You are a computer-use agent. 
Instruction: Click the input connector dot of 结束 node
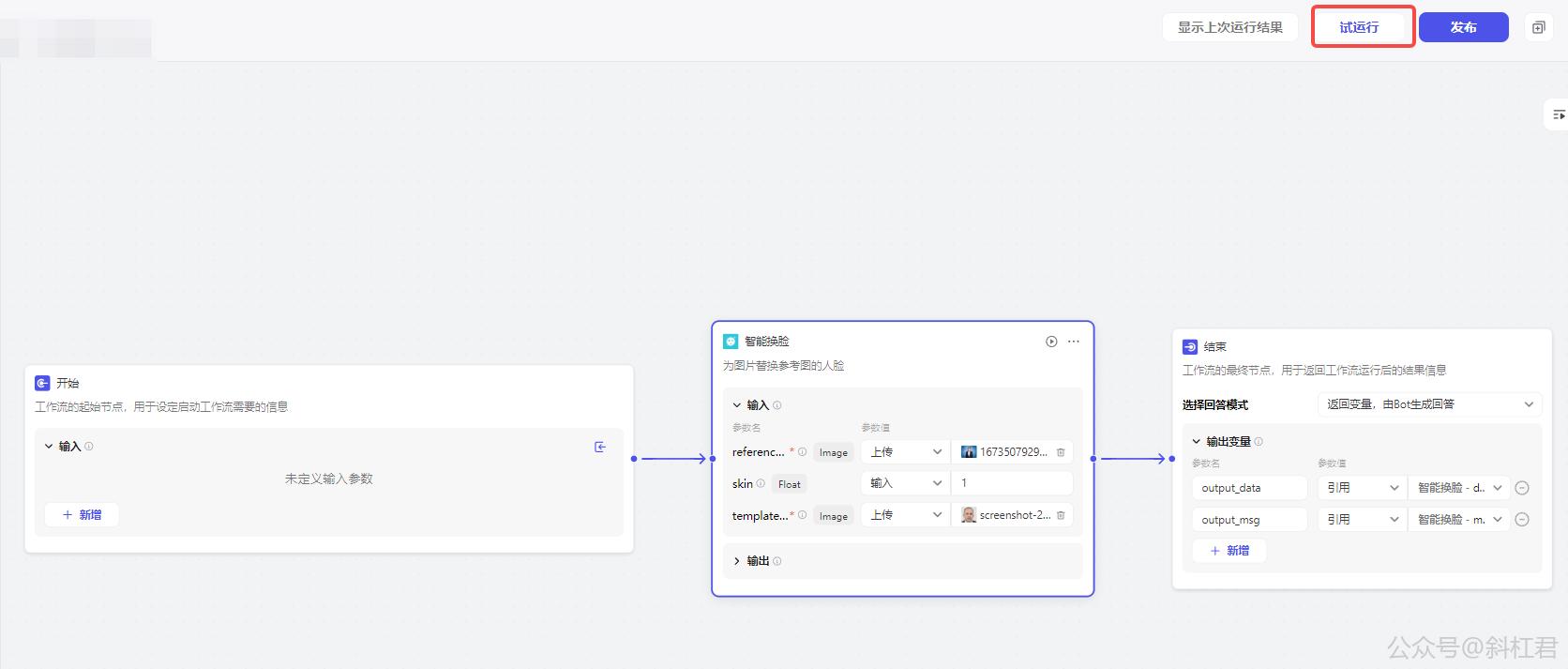[x=1172, y=459]
